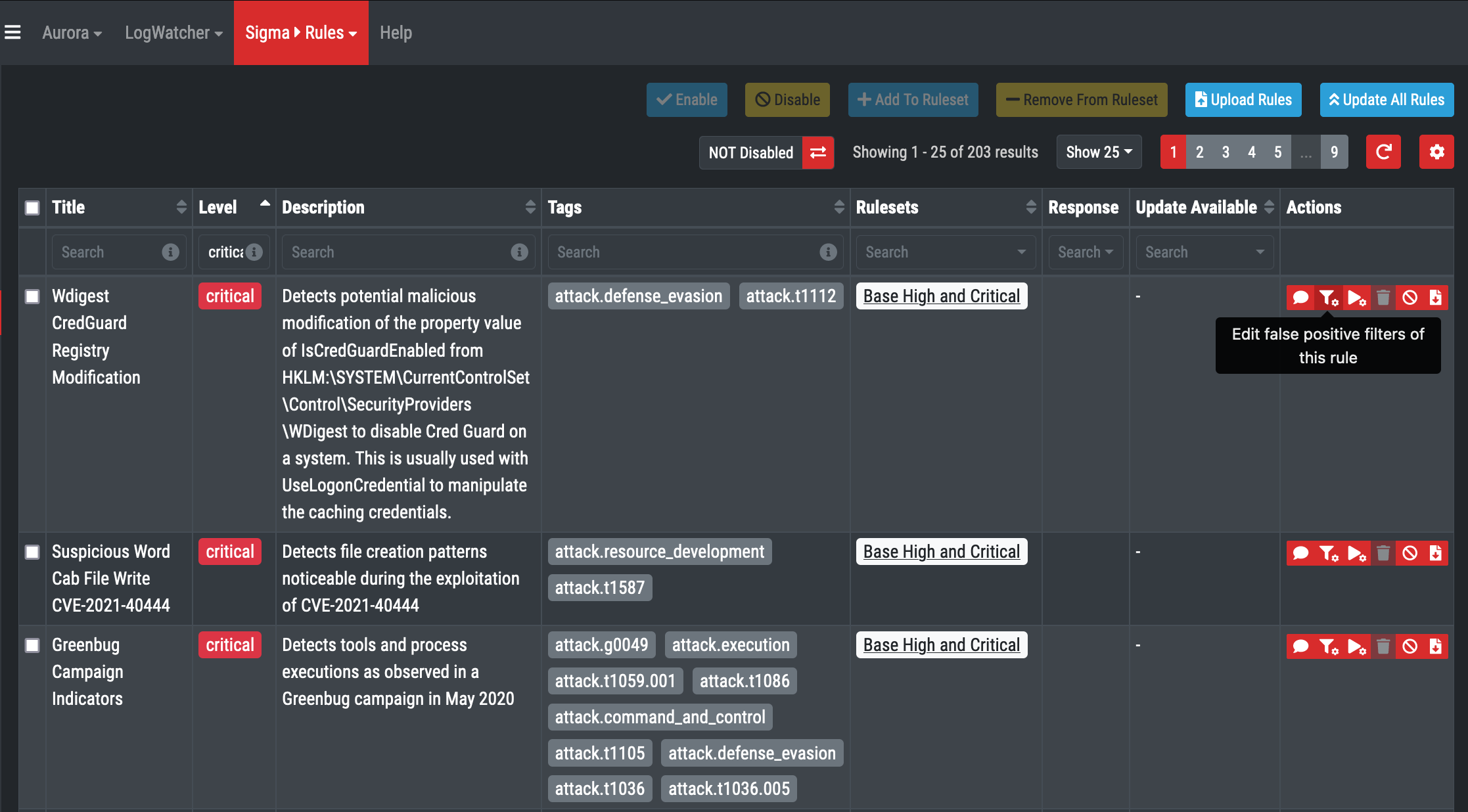This screenshot has width=1468, height=812.
Task: Select the Greenbug Campaign Indicators checkbox
Action: pos(32,645)
